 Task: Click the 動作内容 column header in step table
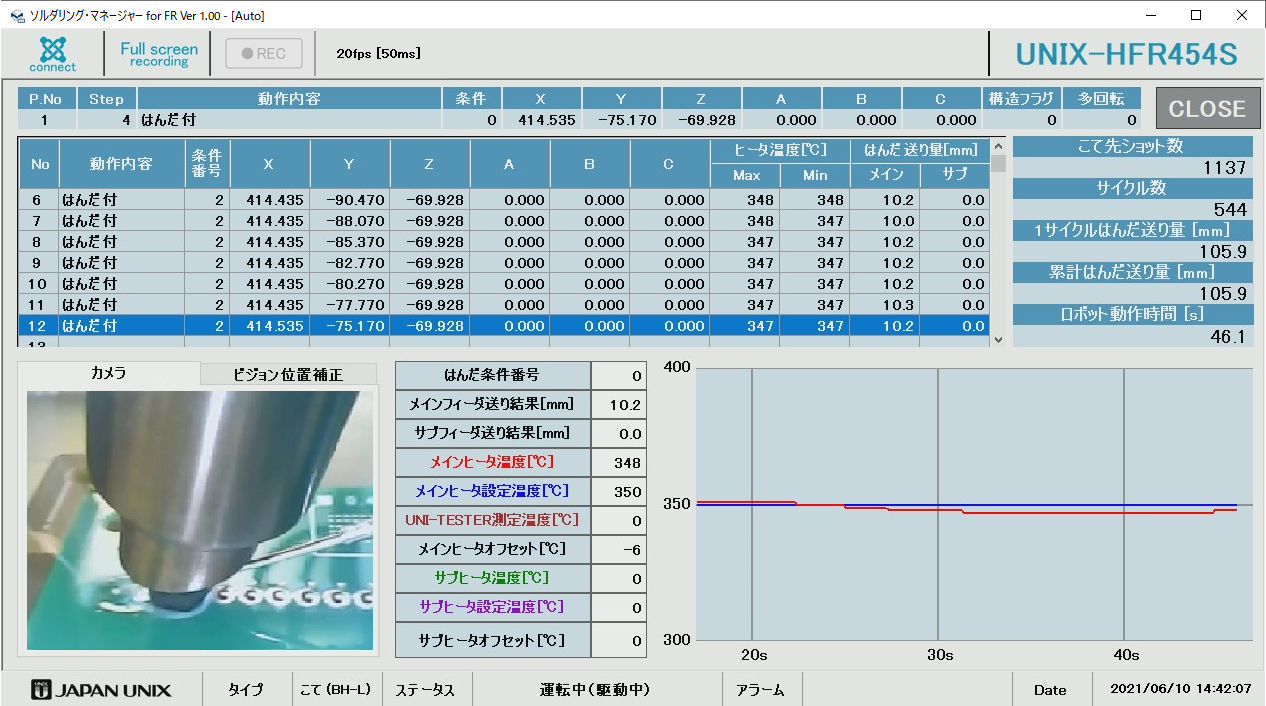(x=122, y=164)
